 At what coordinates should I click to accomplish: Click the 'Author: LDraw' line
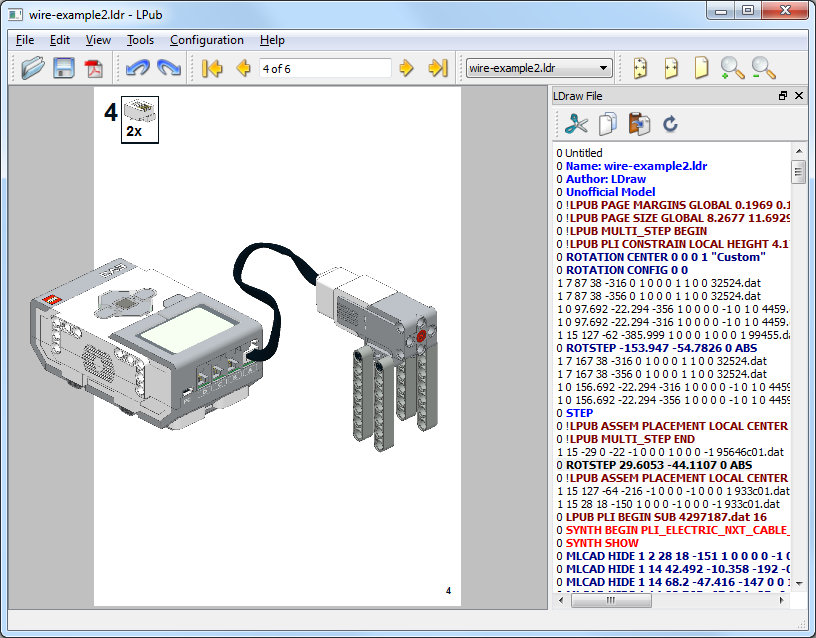(601, 179)
